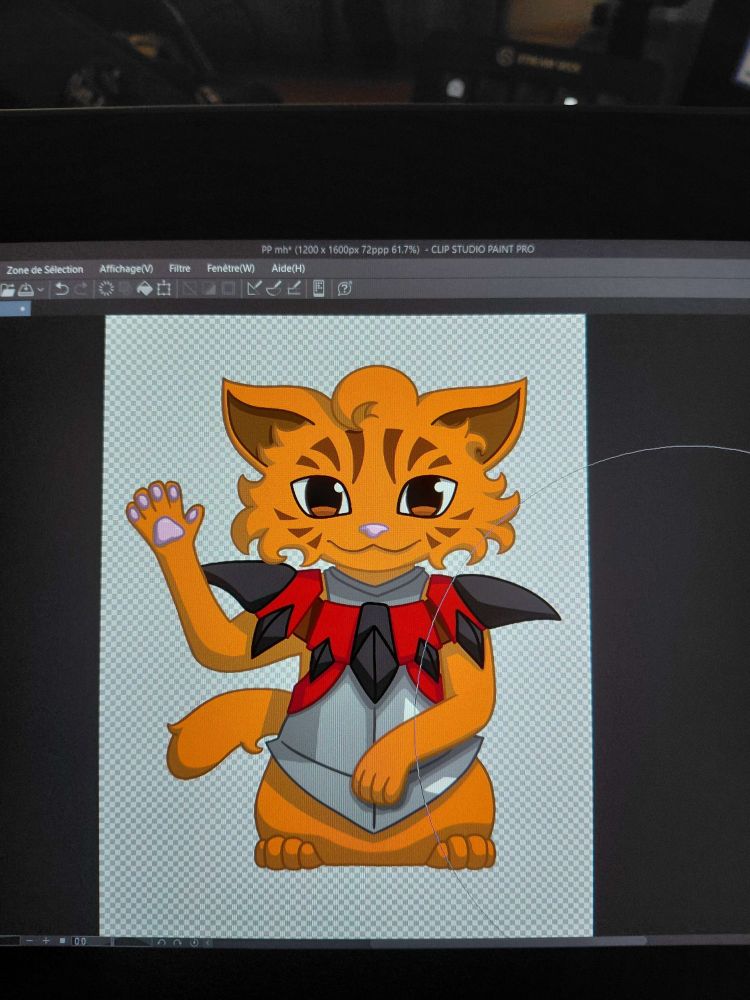
Task: Click the cat's pink nose on canvas
Action: pos(373,529)
